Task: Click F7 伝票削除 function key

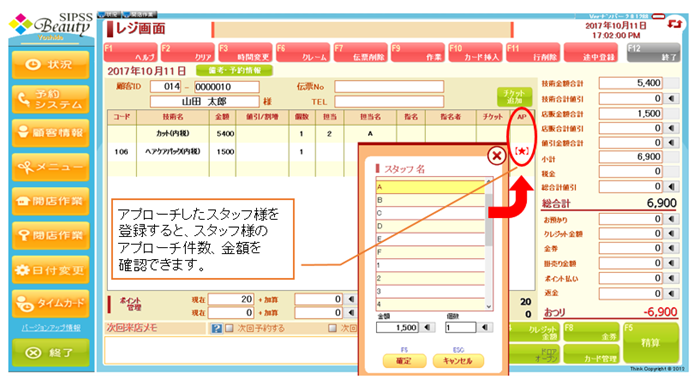Action: (x=360, y=52)
